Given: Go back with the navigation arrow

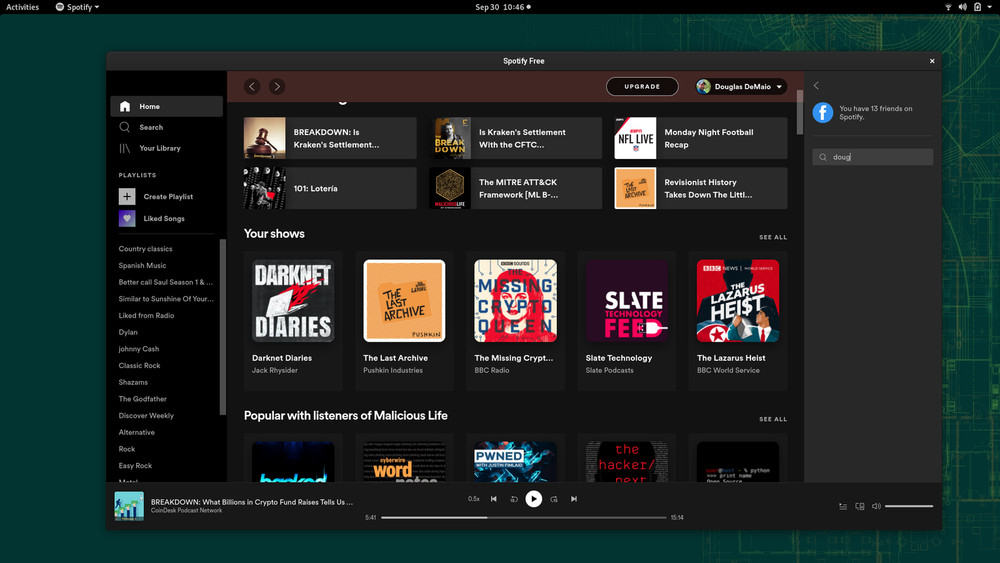Looking at the screenshot, I should click(x=252, y=87).
